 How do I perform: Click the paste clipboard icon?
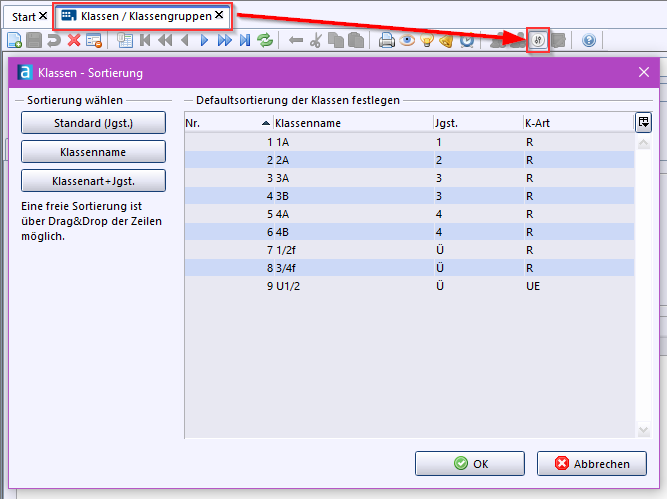356,40
